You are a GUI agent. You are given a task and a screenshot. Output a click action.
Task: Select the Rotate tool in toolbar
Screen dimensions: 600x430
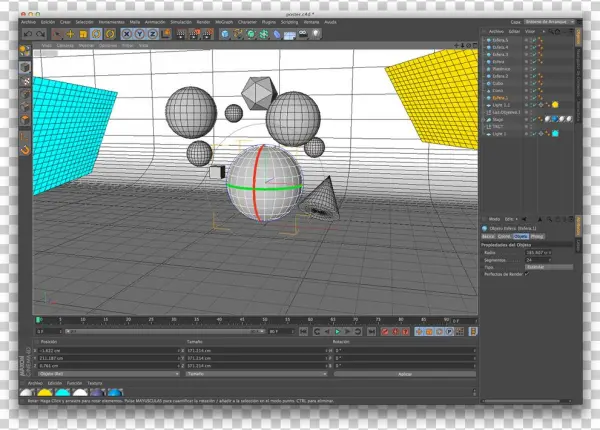pos(95,34)
